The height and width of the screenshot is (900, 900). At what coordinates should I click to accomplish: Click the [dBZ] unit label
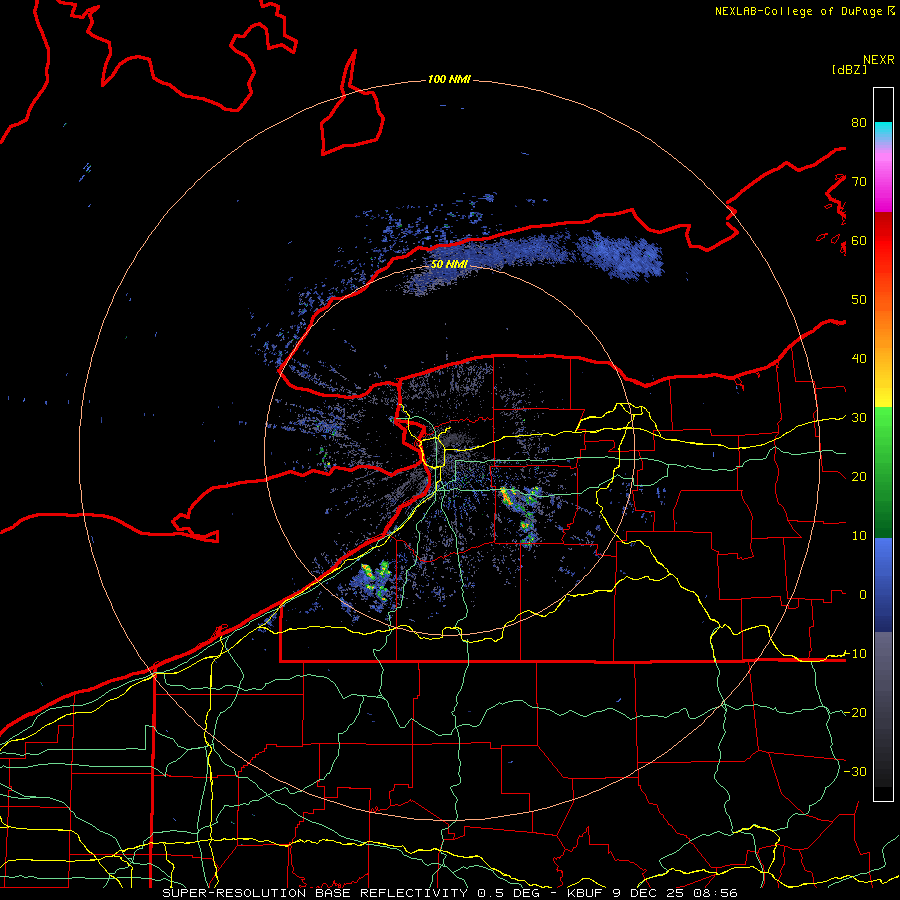pyautogui.click(x=849, y=70)
